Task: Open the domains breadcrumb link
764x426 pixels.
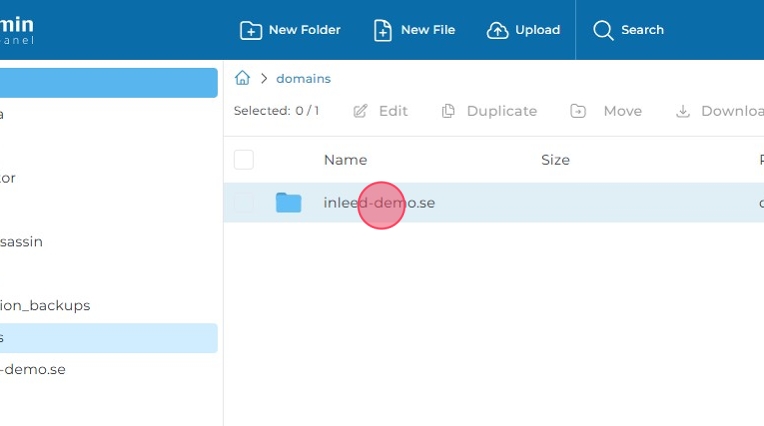Action: coord(303,78)
